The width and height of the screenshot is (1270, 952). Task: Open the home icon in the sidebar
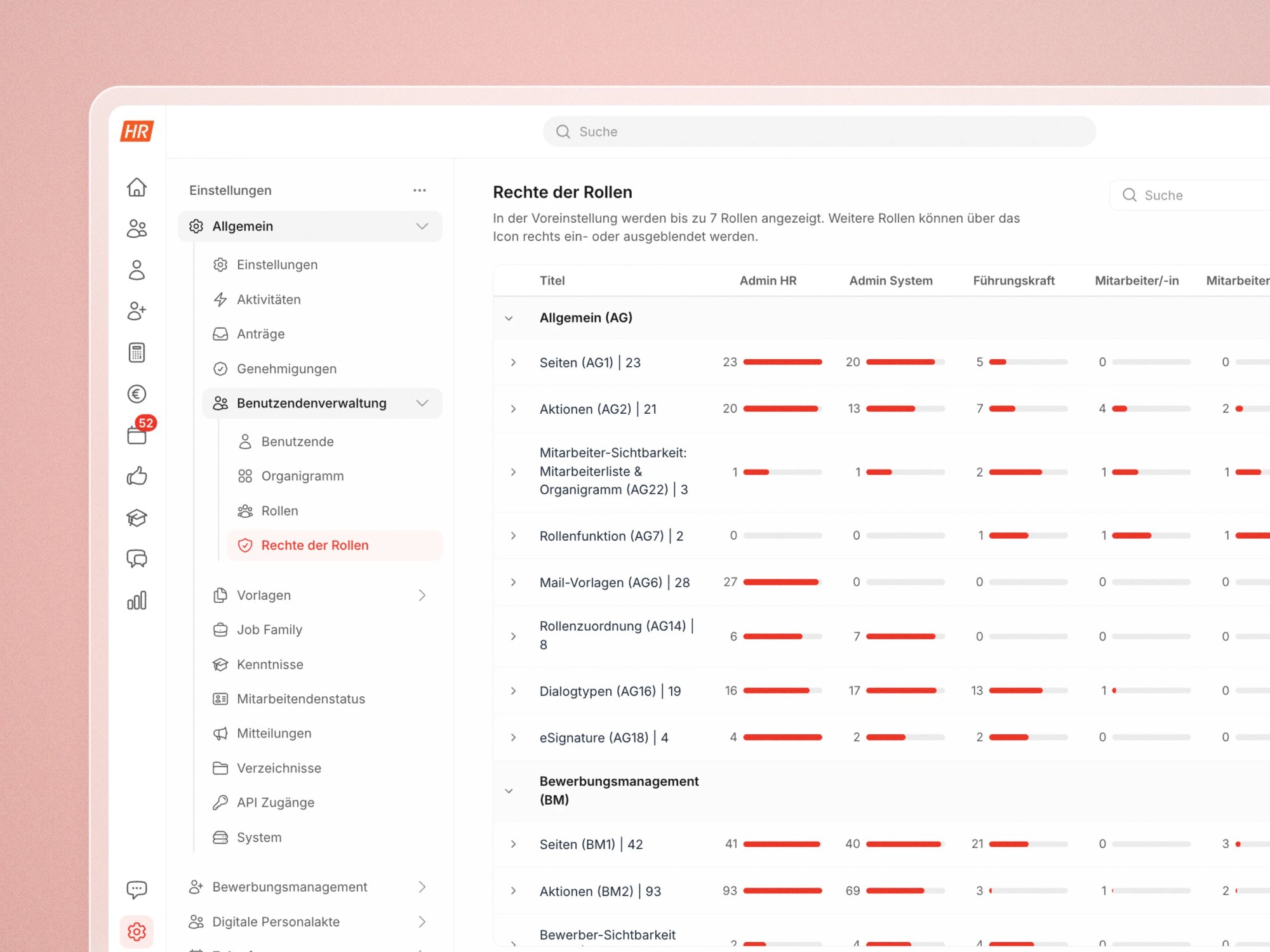tap(137, 187)
